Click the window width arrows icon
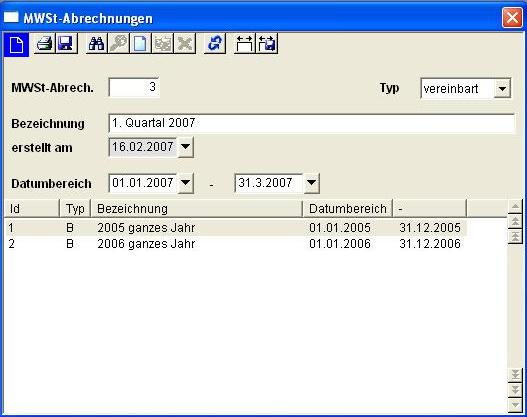This screenshot has width=527, height=417. [244, 43]
